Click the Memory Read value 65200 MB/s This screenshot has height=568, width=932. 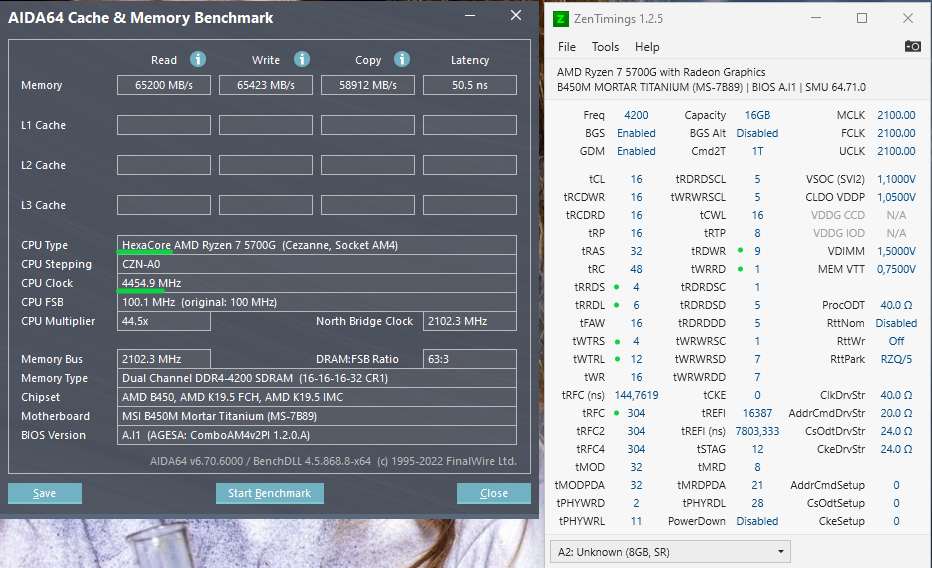coord(163,85)
